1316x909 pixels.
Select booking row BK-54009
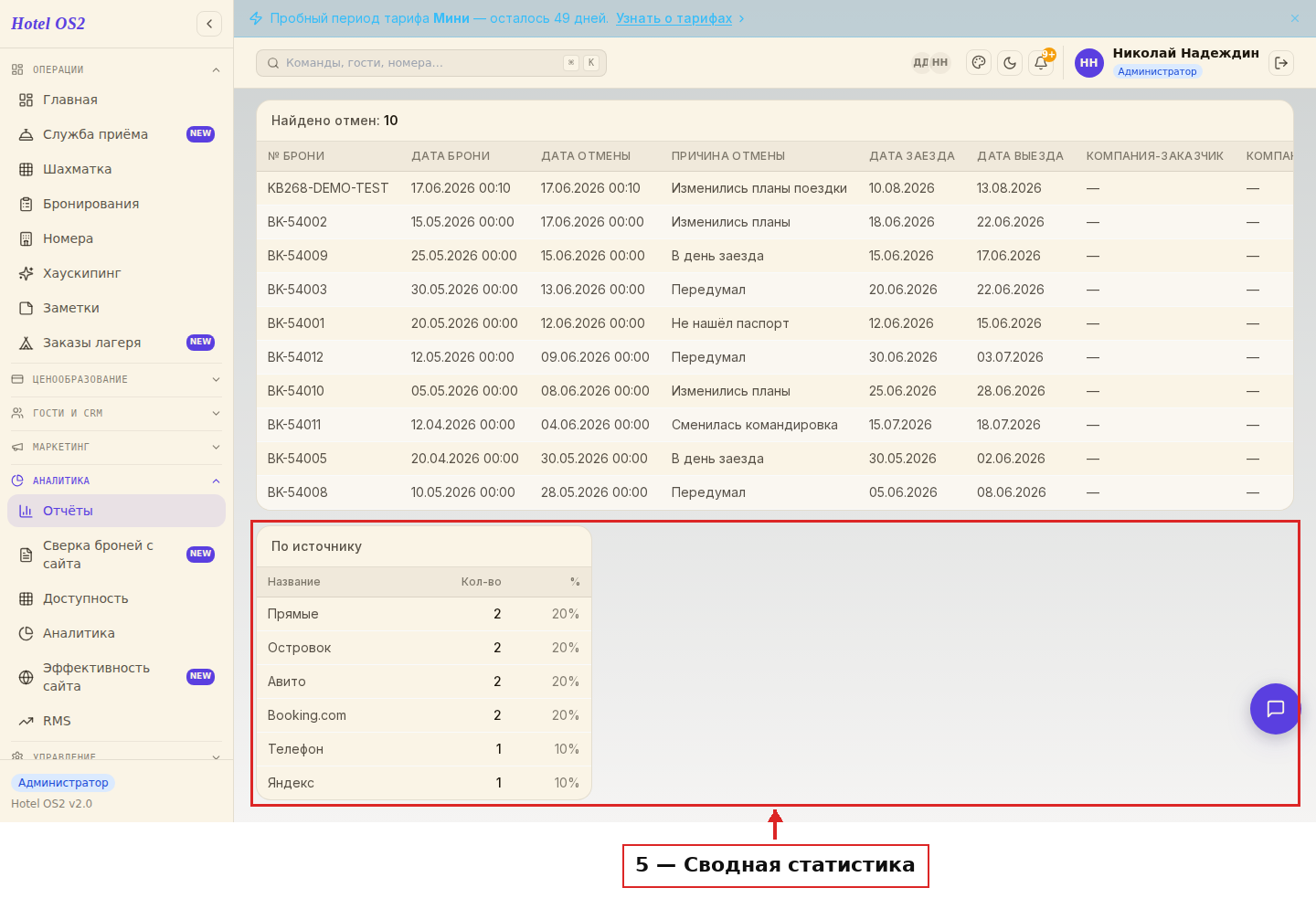tap(775, 256)
